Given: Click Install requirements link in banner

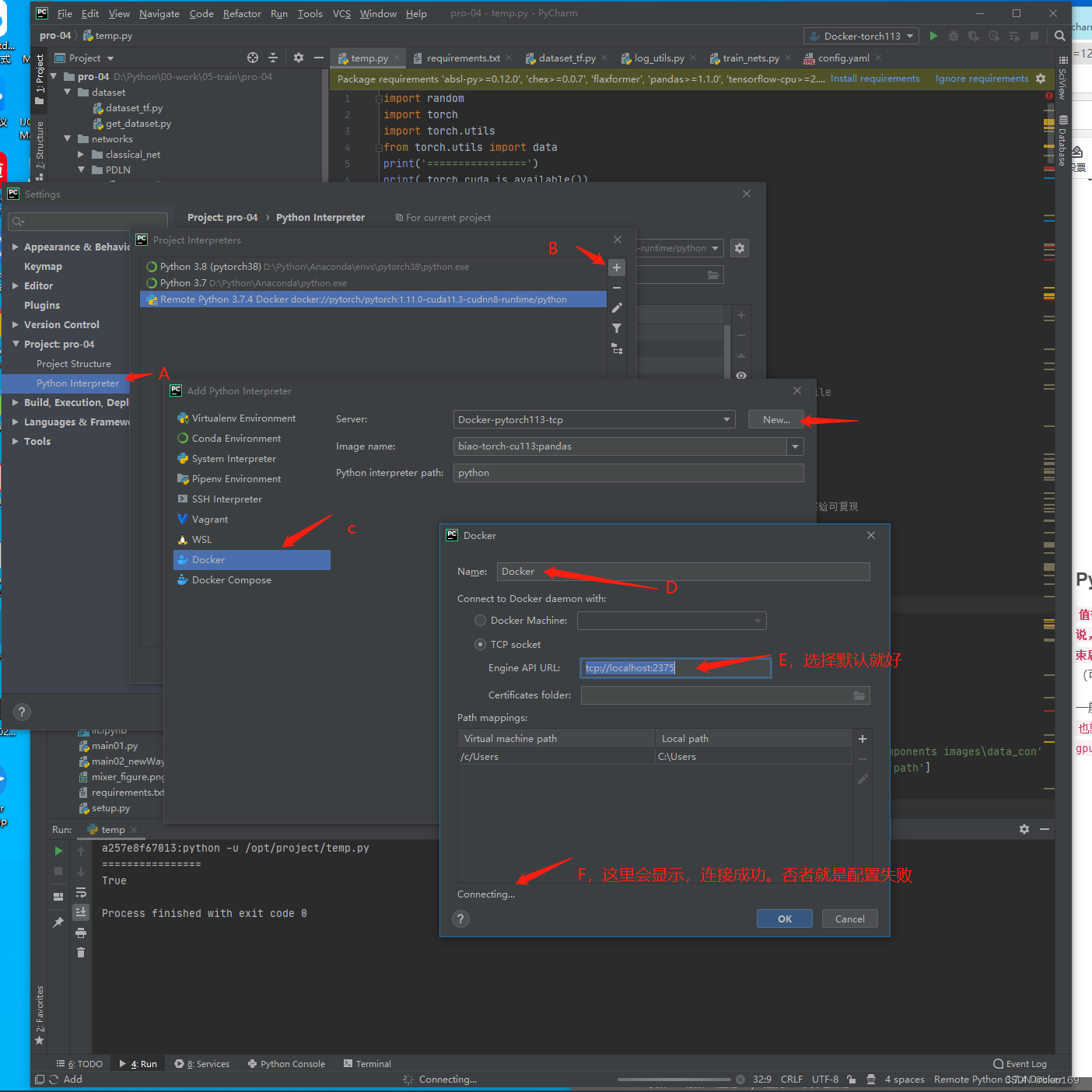Looking at the screenshot, I should tap(875, 78).
